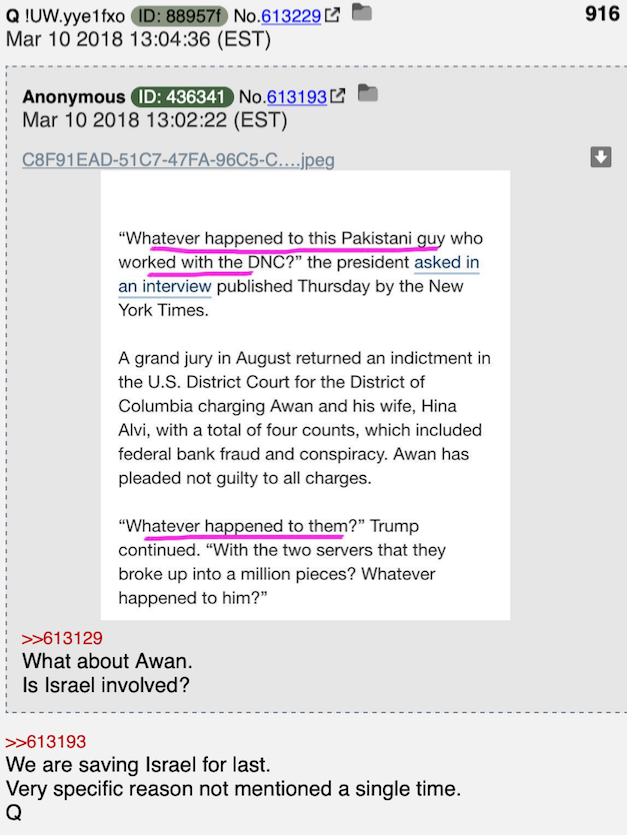
Task: Click the ID: 88957f badge
Action: pos(180,16)
